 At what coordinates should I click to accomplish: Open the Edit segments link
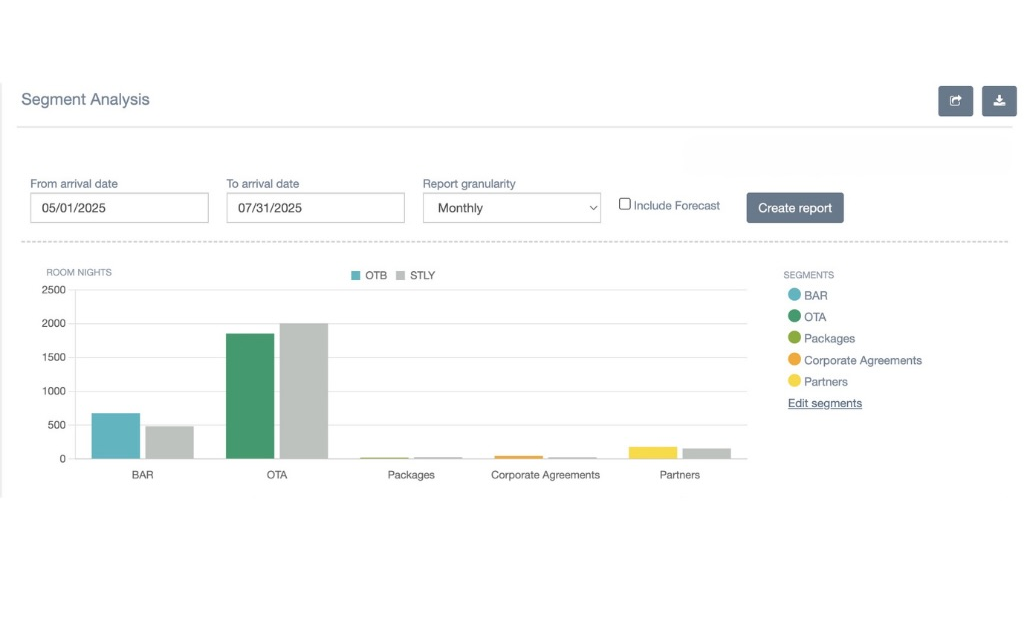824,403
